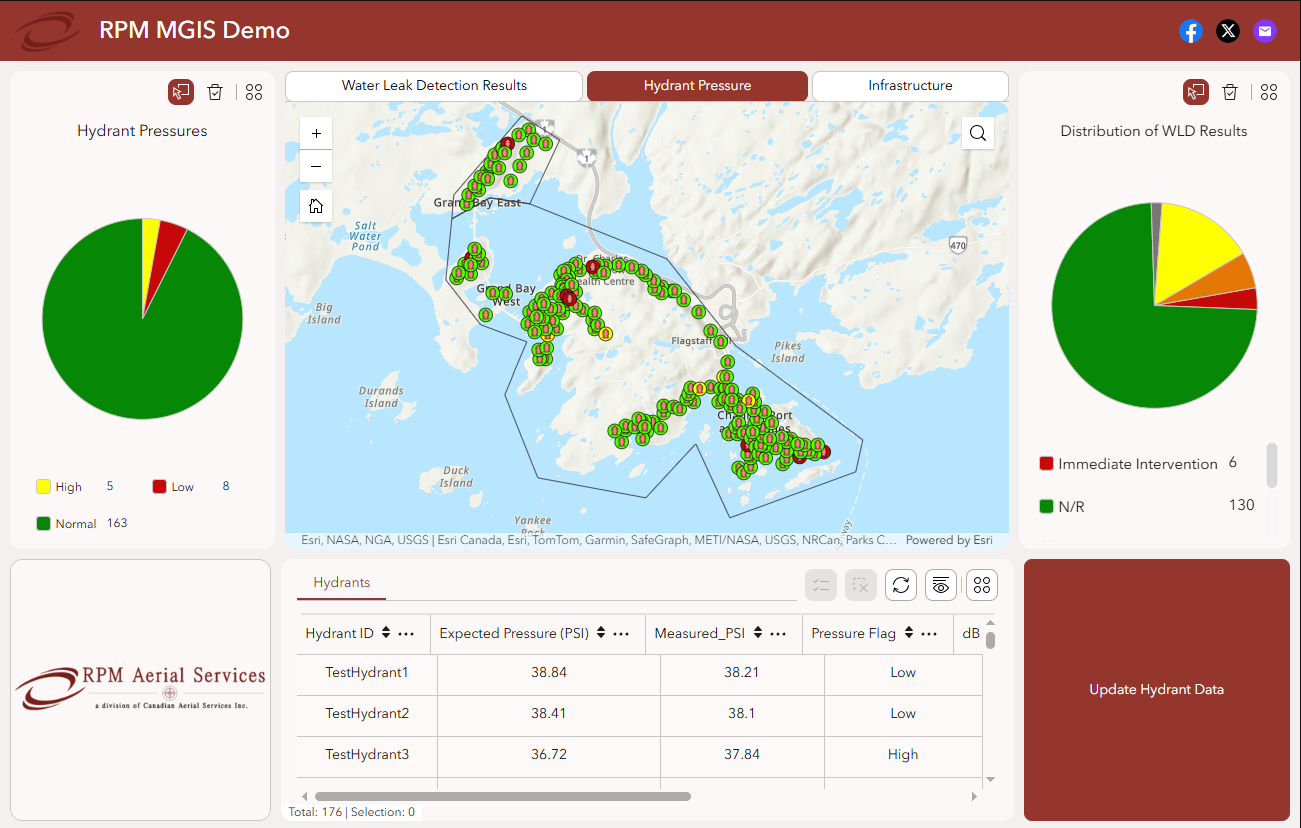Click the green Normal legend swatch
This screenshot has width=1301, height=828.
43,523
